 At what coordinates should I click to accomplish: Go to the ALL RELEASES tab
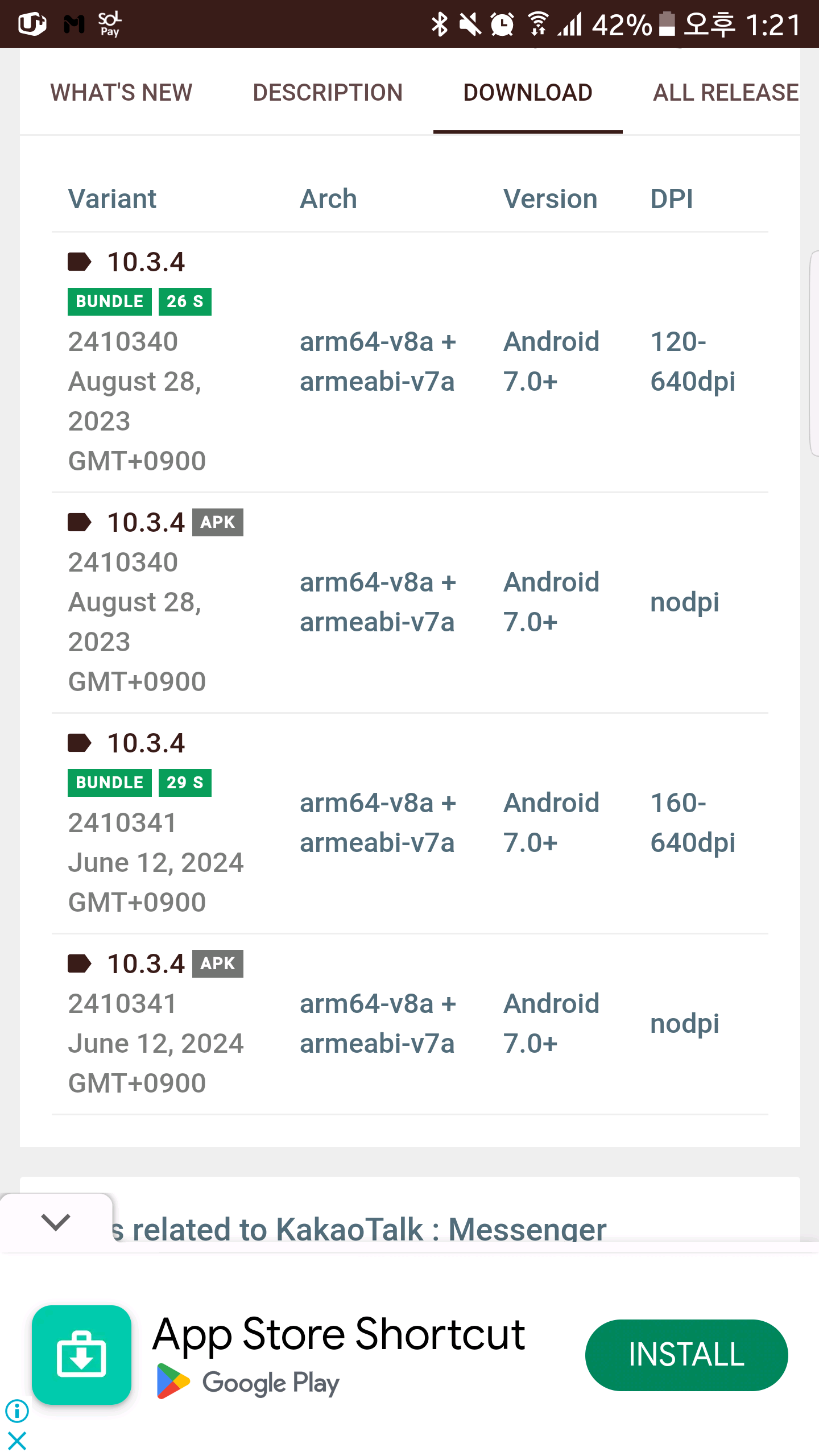(x=726, y=93)
